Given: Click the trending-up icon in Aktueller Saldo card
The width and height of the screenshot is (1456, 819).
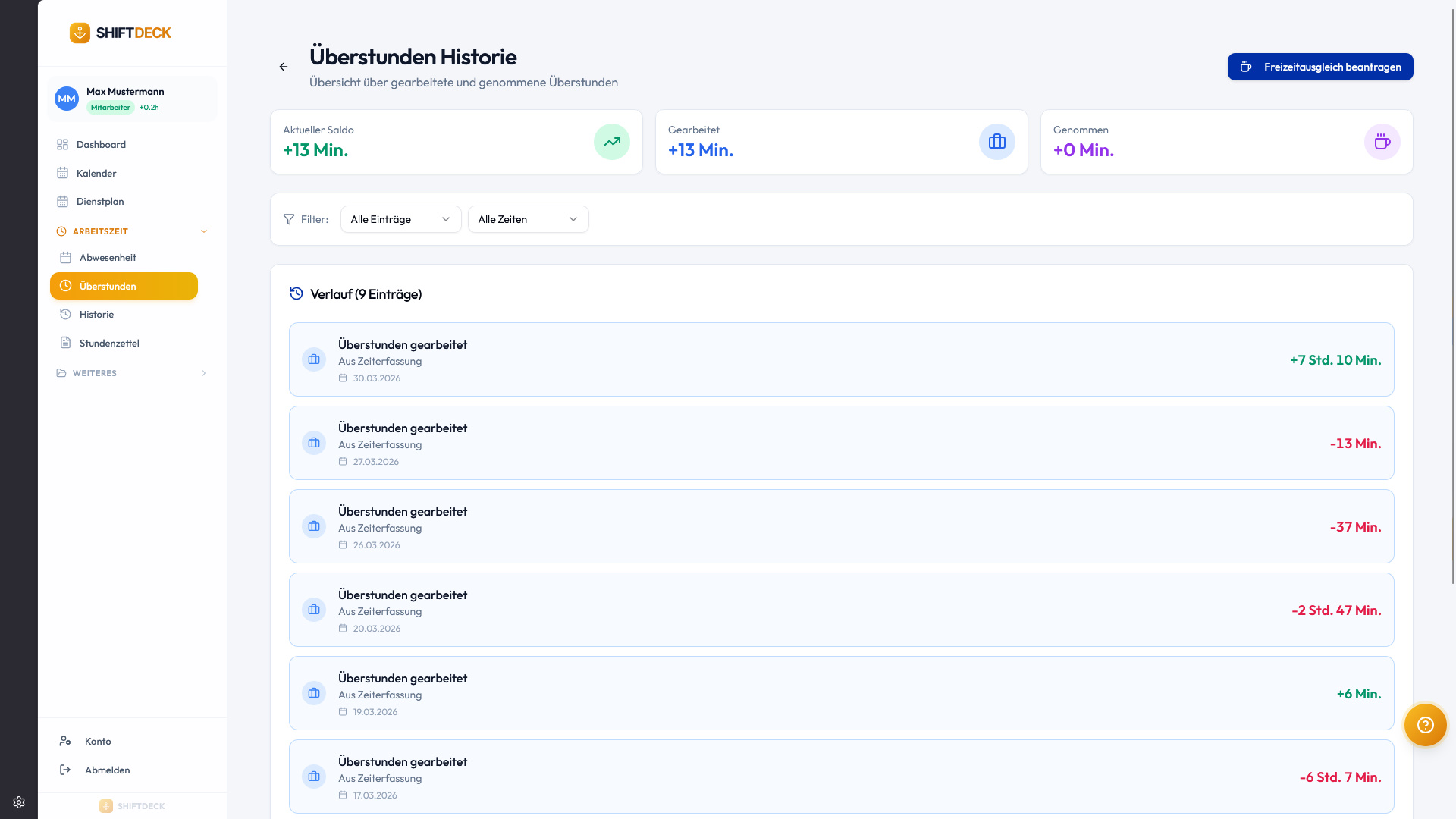Looking at the screenshot, I should [x=611, y=142].
